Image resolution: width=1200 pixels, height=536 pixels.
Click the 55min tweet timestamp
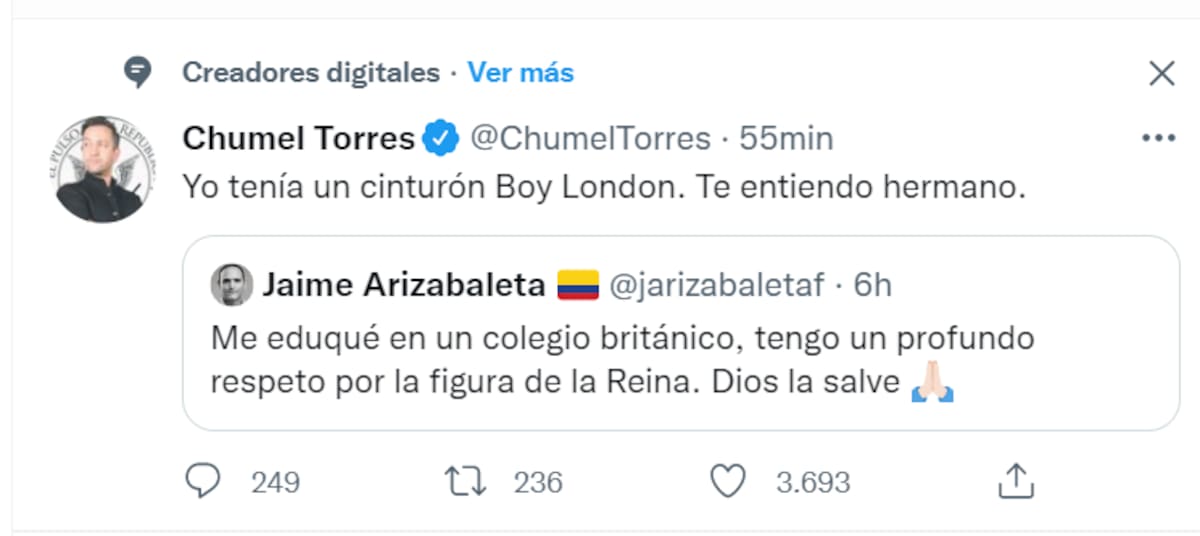786,139
